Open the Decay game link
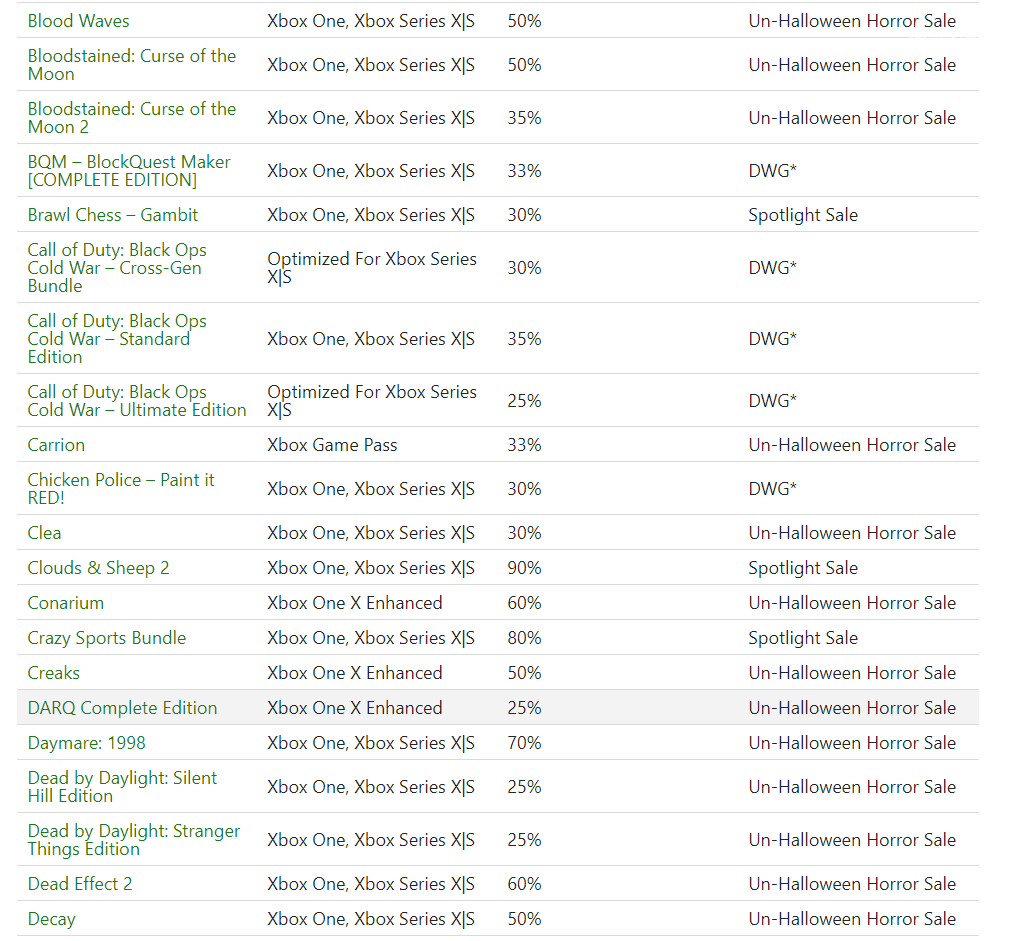Image resolution: width=1016 pixels, height=941 pixels. [52, 920]
